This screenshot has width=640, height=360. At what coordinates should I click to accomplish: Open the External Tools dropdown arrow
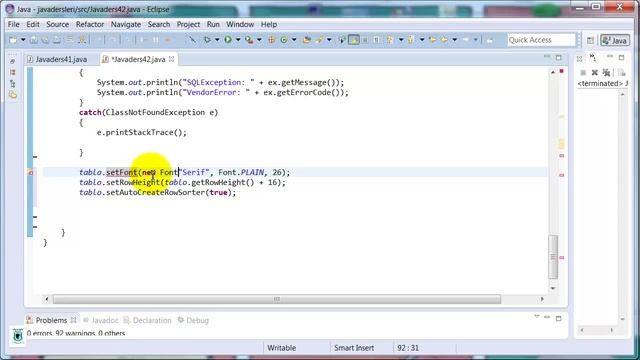tap(259, 40)
